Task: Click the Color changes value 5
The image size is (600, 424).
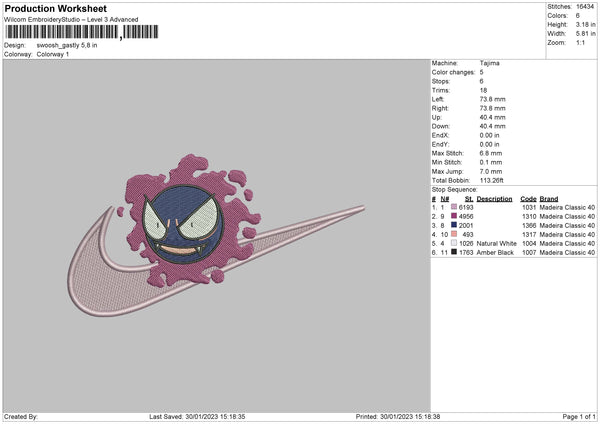Action: (x=481, y=72)
